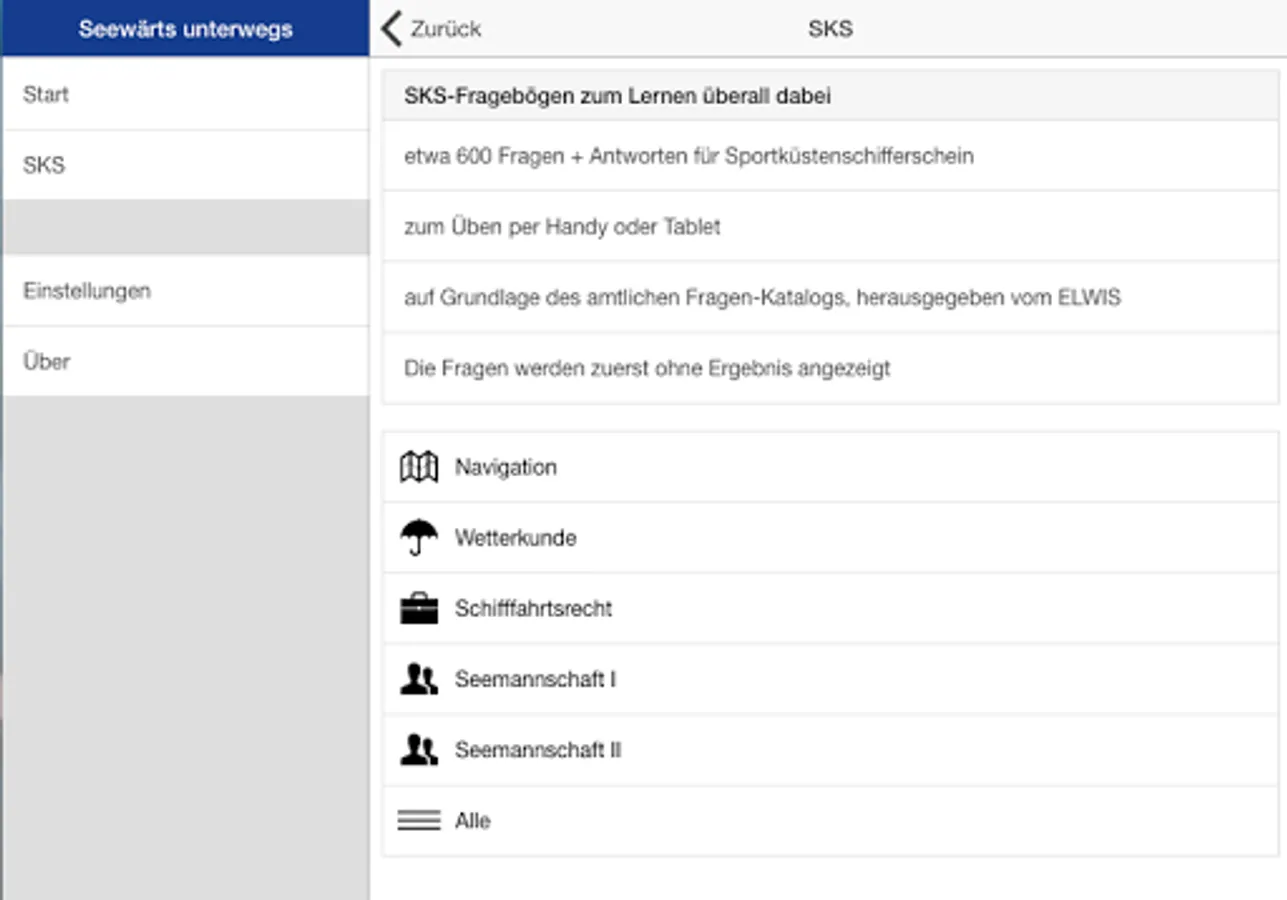Start Seemannschaft II questions
1287x900 pixels.
[538, 750]
